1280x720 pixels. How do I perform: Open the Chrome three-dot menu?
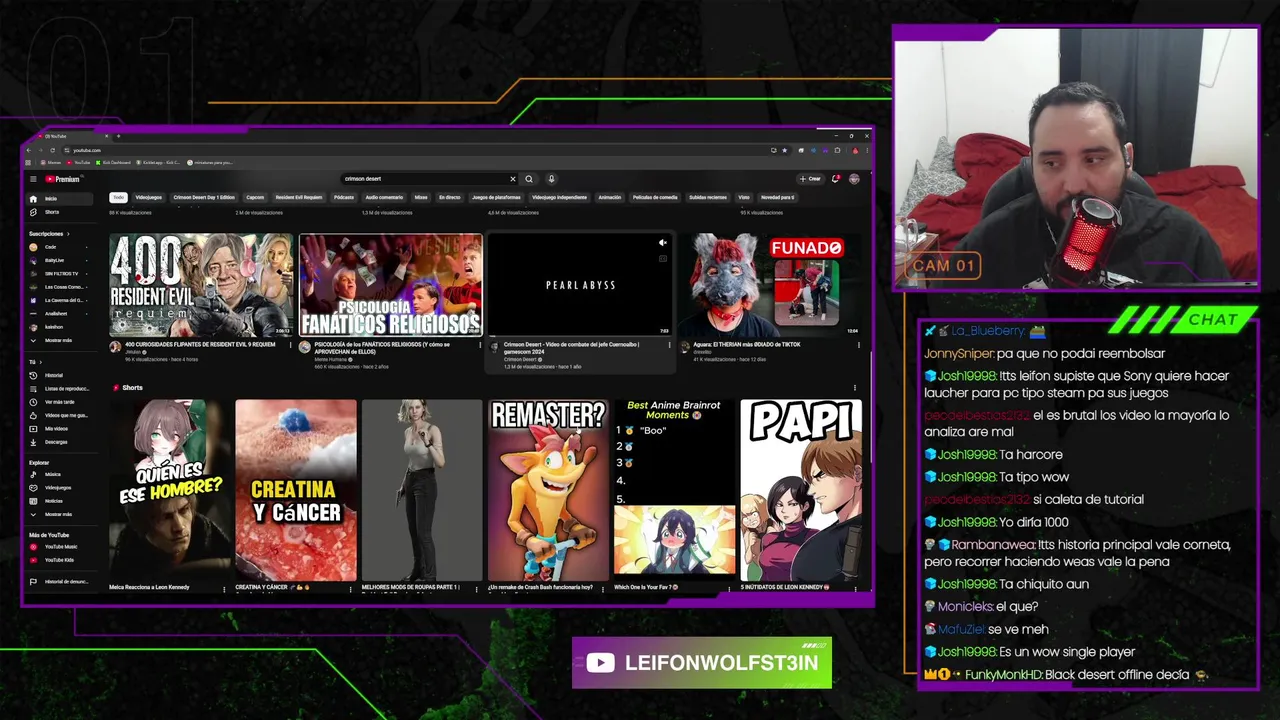(x=866, y=150)
